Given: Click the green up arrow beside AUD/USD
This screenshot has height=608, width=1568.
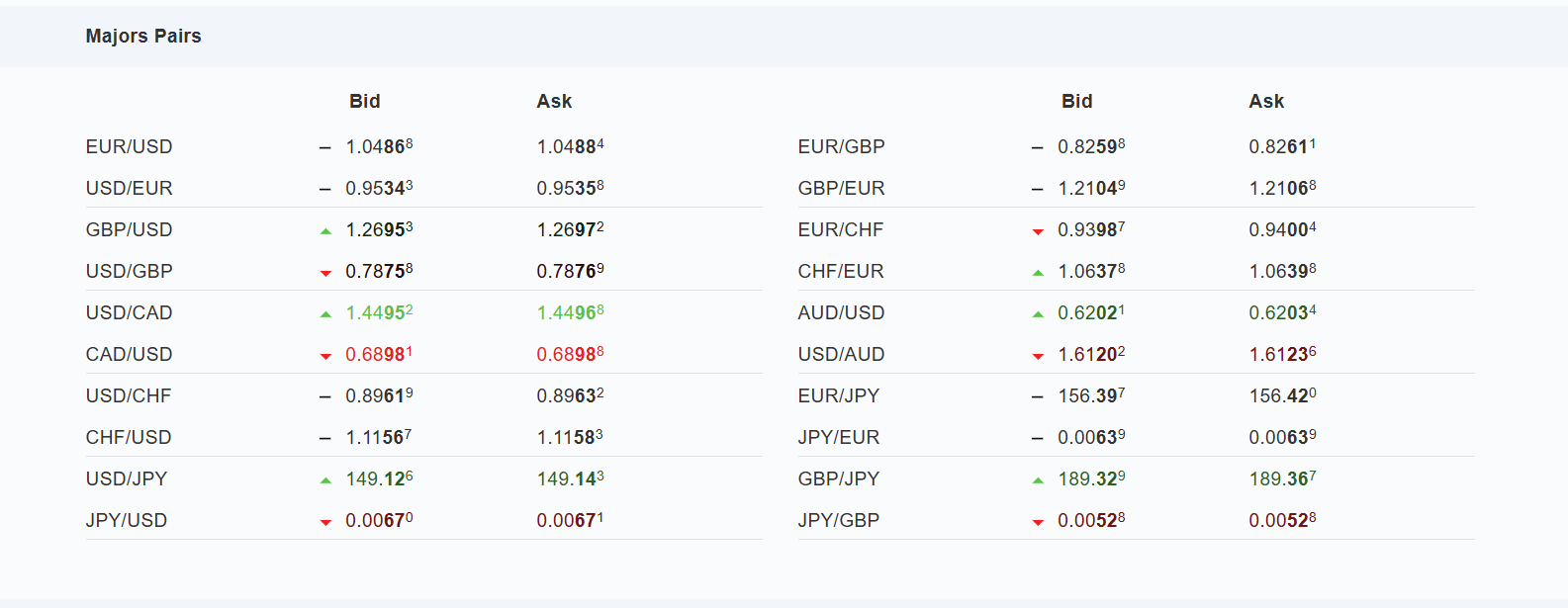Looking at the screenshot, I should [1038, 313].
